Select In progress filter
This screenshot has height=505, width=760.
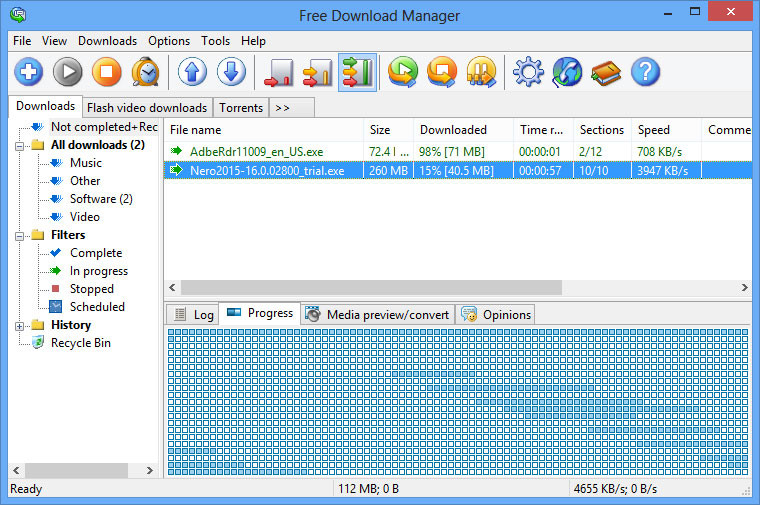(x=99, y=271)
